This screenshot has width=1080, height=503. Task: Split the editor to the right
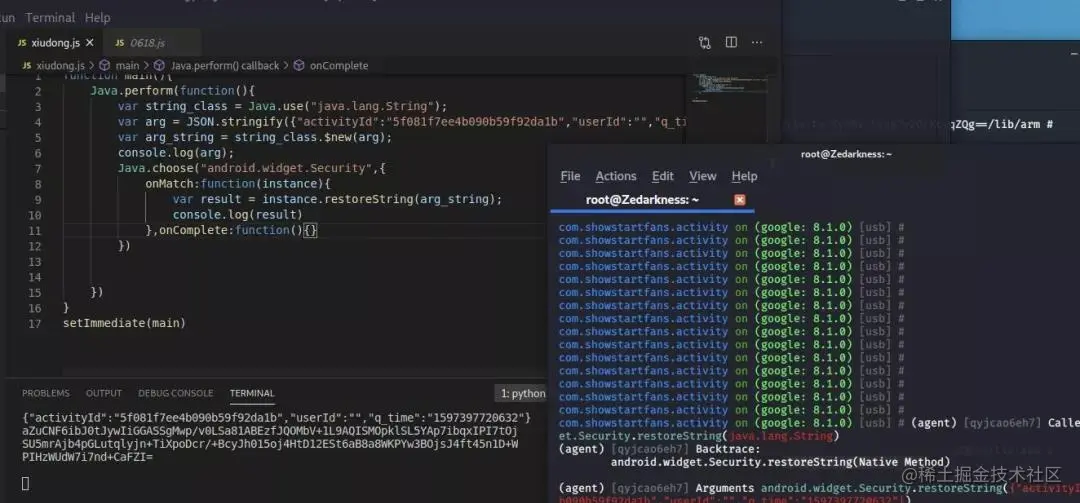point(731,43)
